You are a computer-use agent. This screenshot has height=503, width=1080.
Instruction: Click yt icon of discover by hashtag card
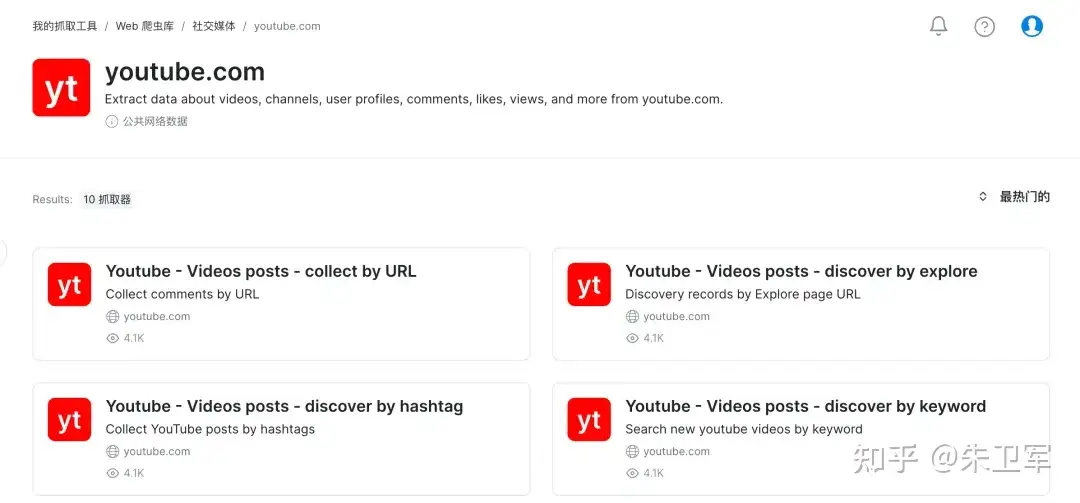(x=70, y=419)
